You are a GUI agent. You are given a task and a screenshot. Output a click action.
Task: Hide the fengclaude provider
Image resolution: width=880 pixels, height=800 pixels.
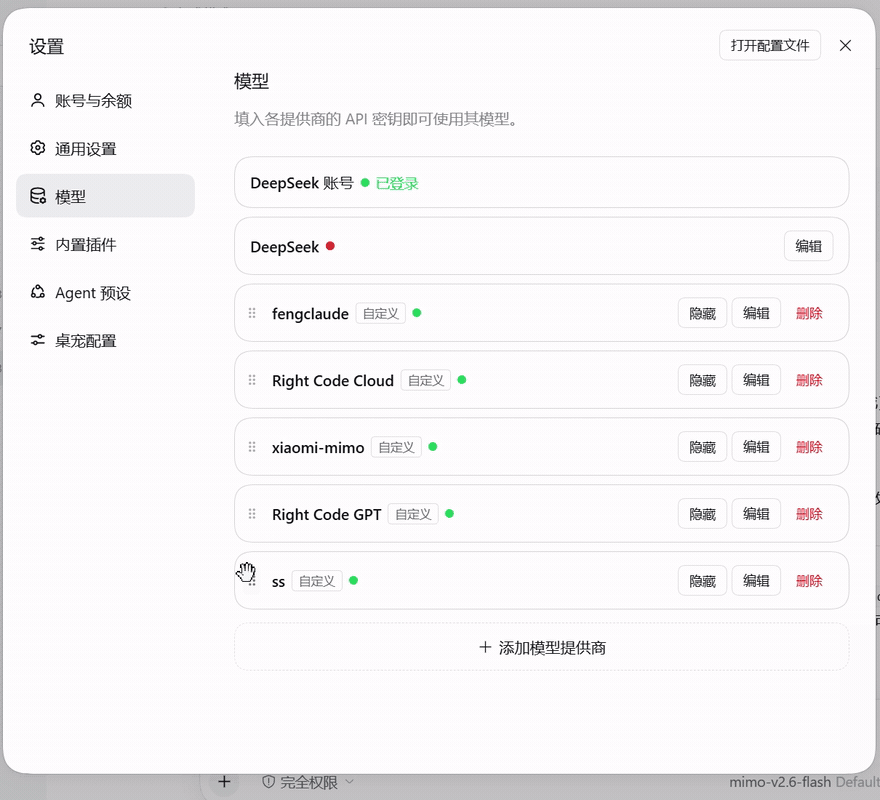(702, 313)
